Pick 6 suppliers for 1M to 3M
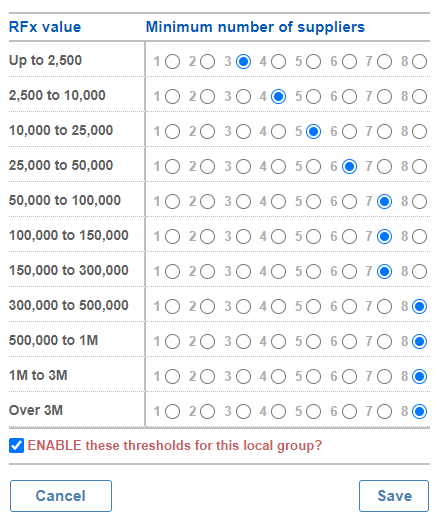 (349, 377)
